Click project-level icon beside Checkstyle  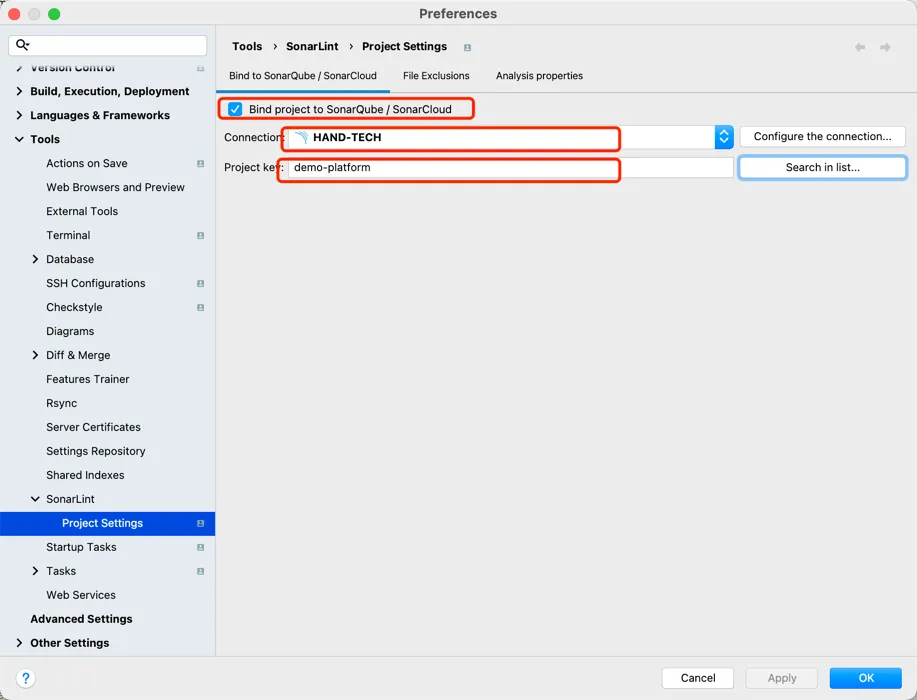pyautogui.click(x=201, y=308)
